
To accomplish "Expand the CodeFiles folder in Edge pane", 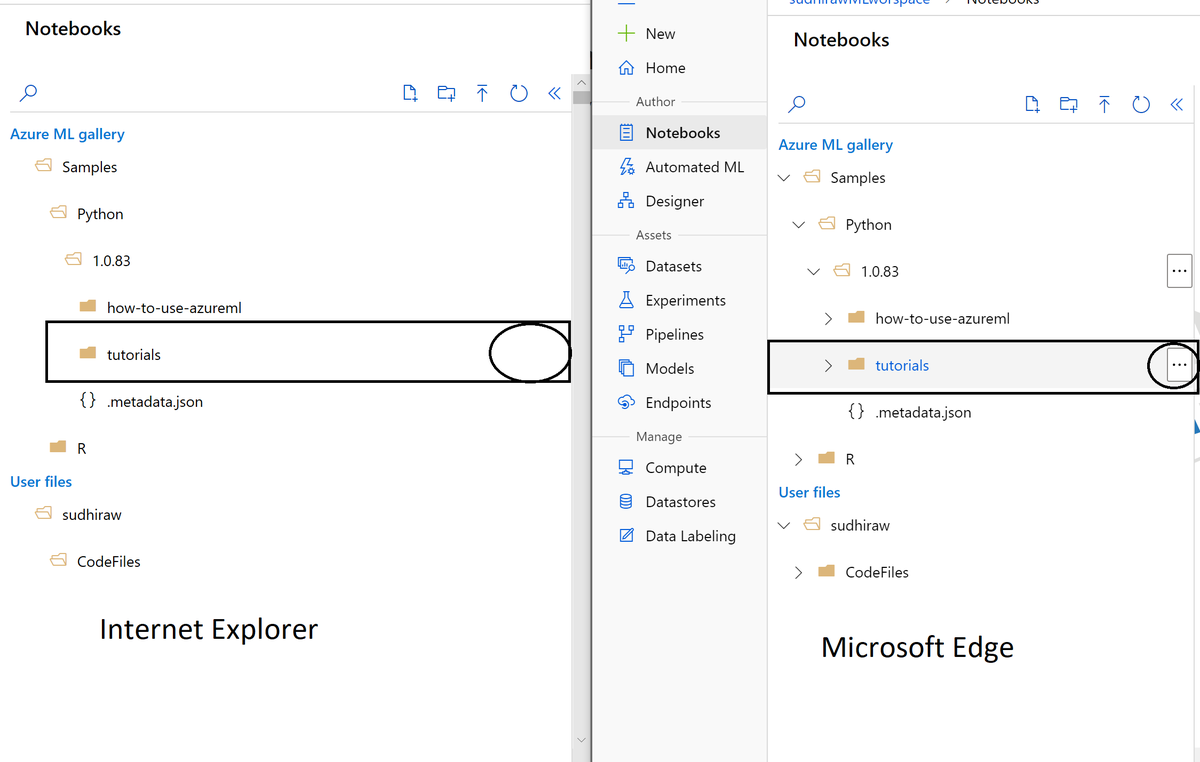I will (x=798, y=572).
